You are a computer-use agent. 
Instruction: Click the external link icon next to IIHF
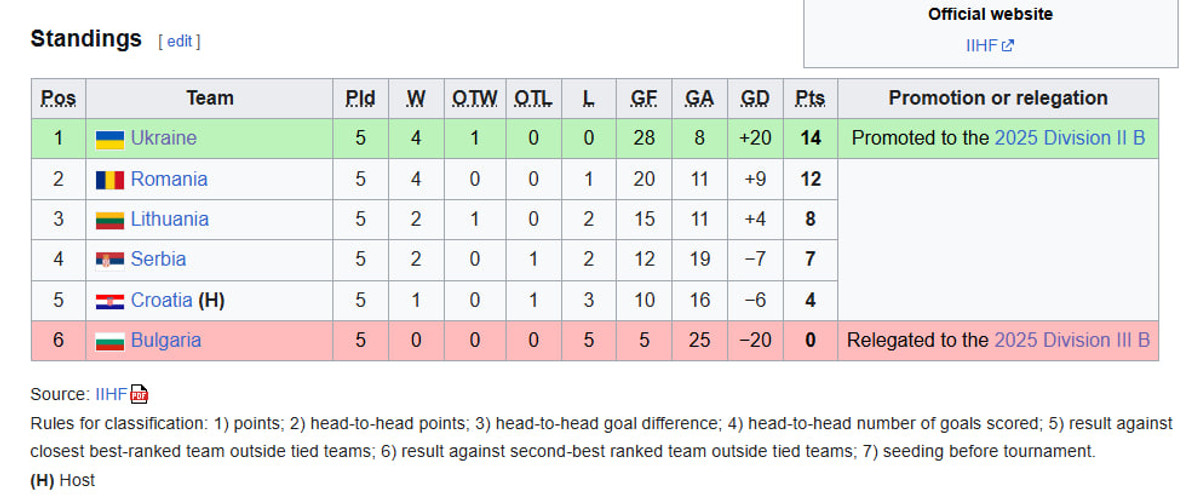click(1008, 45)
